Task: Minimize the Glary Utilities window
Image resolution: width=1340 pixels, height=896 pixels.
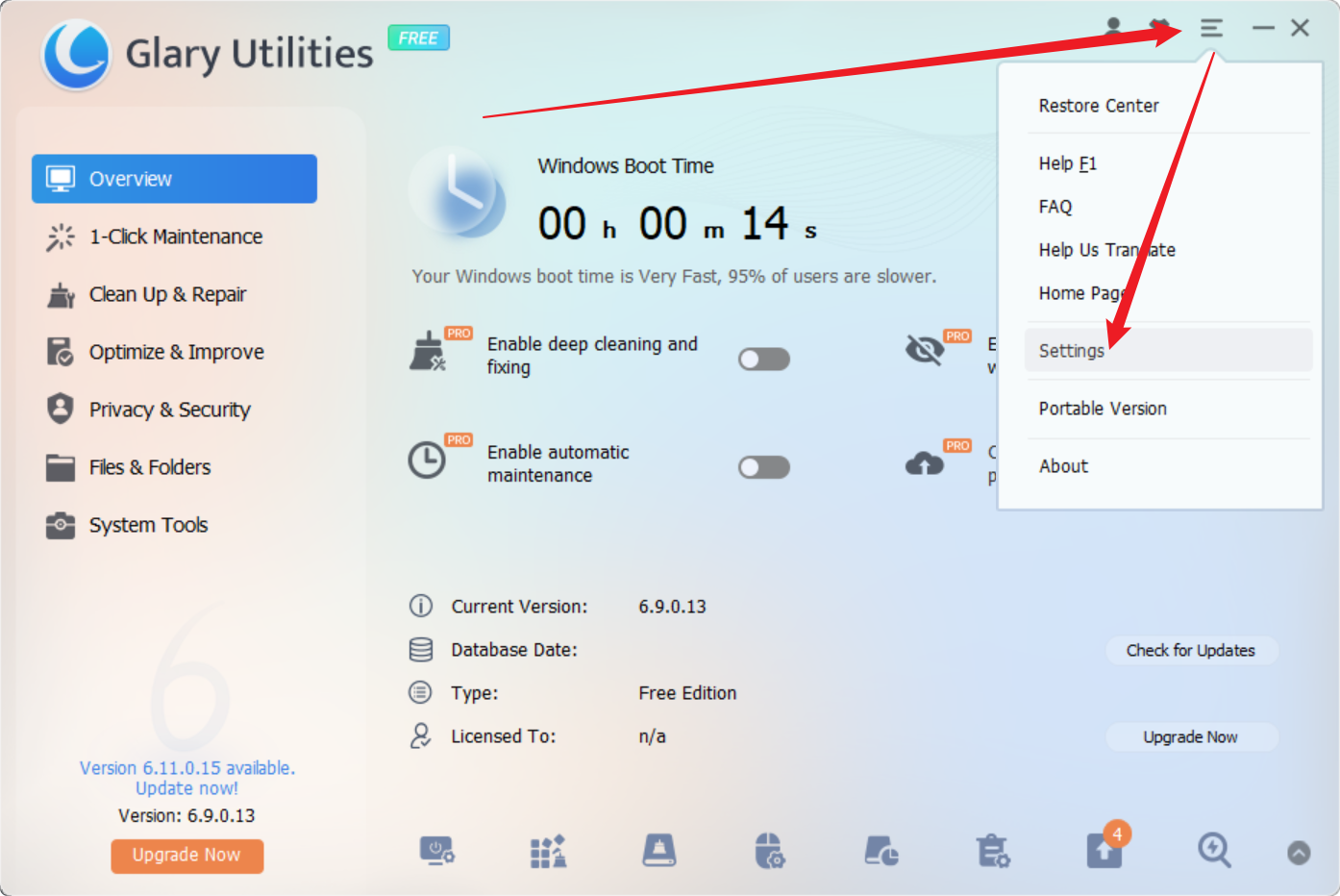Action: [1263, 28]
